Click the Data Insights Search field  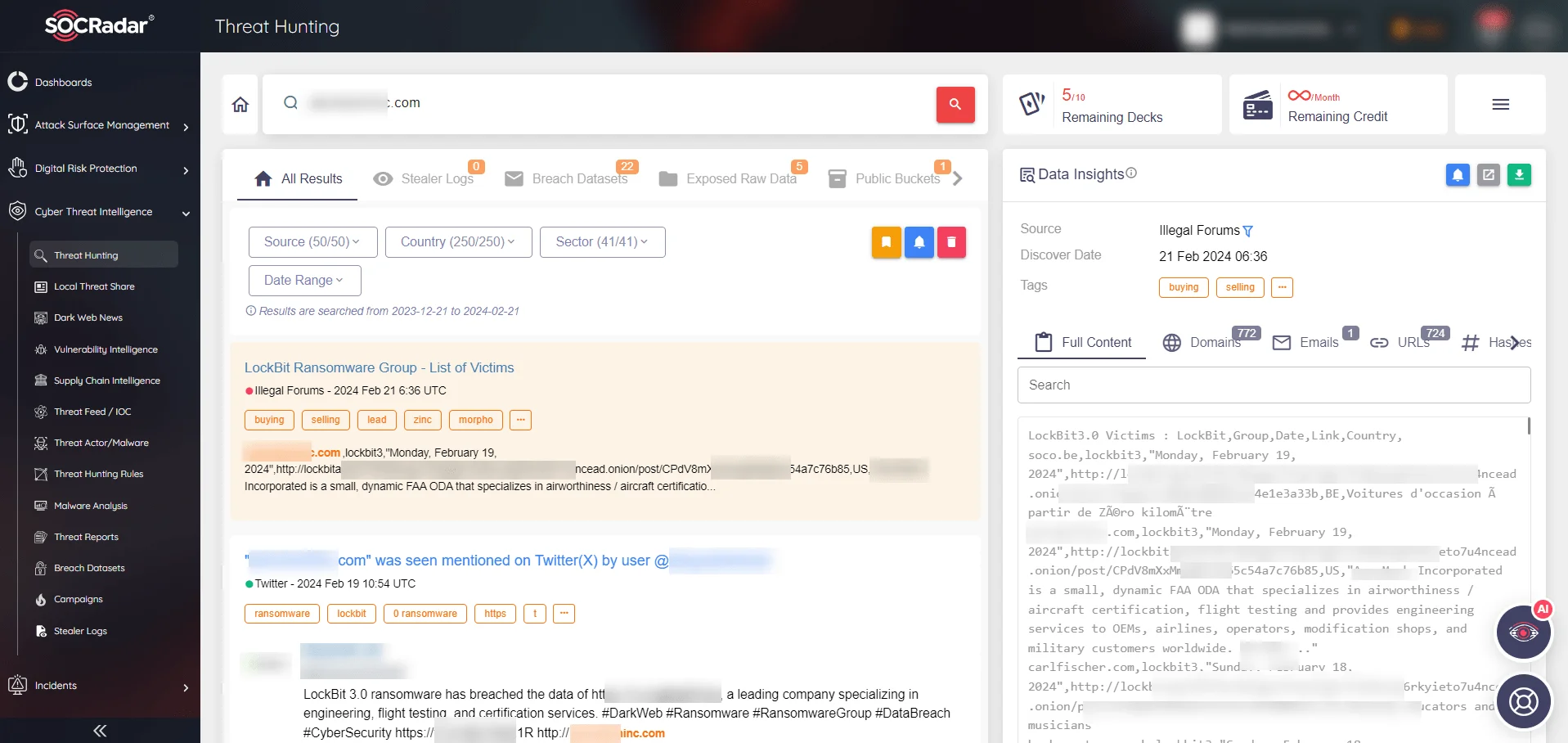tap(1274, 385)
